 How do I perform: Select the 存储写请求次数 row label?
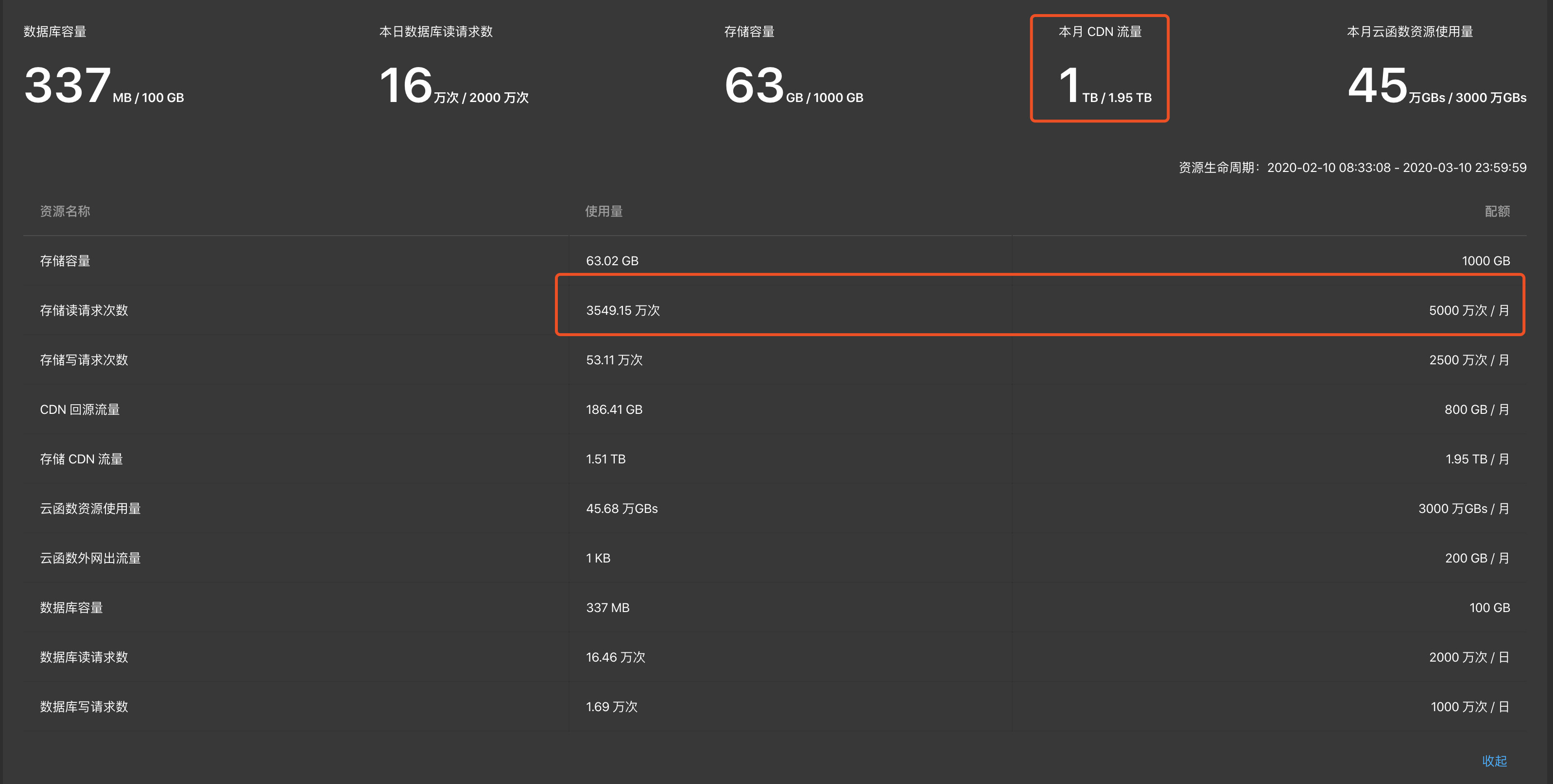tap(84, 360)
